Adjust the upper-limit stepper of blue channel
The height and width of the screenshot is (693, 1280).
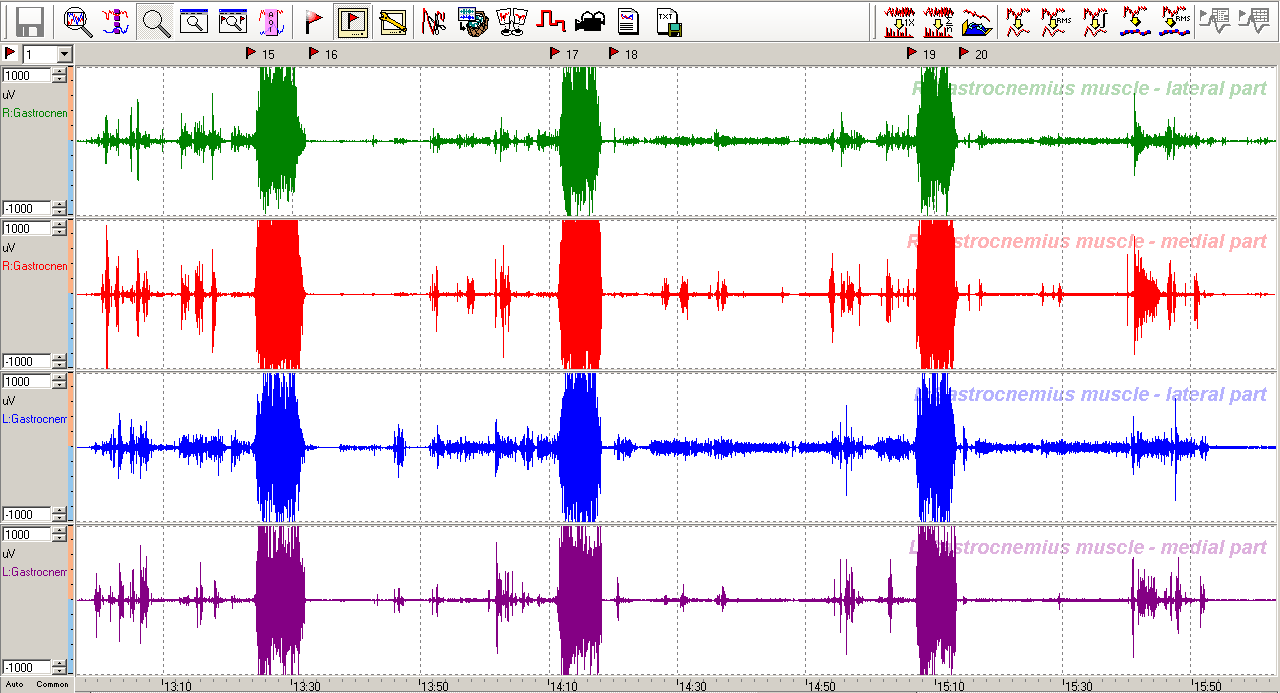60,381
